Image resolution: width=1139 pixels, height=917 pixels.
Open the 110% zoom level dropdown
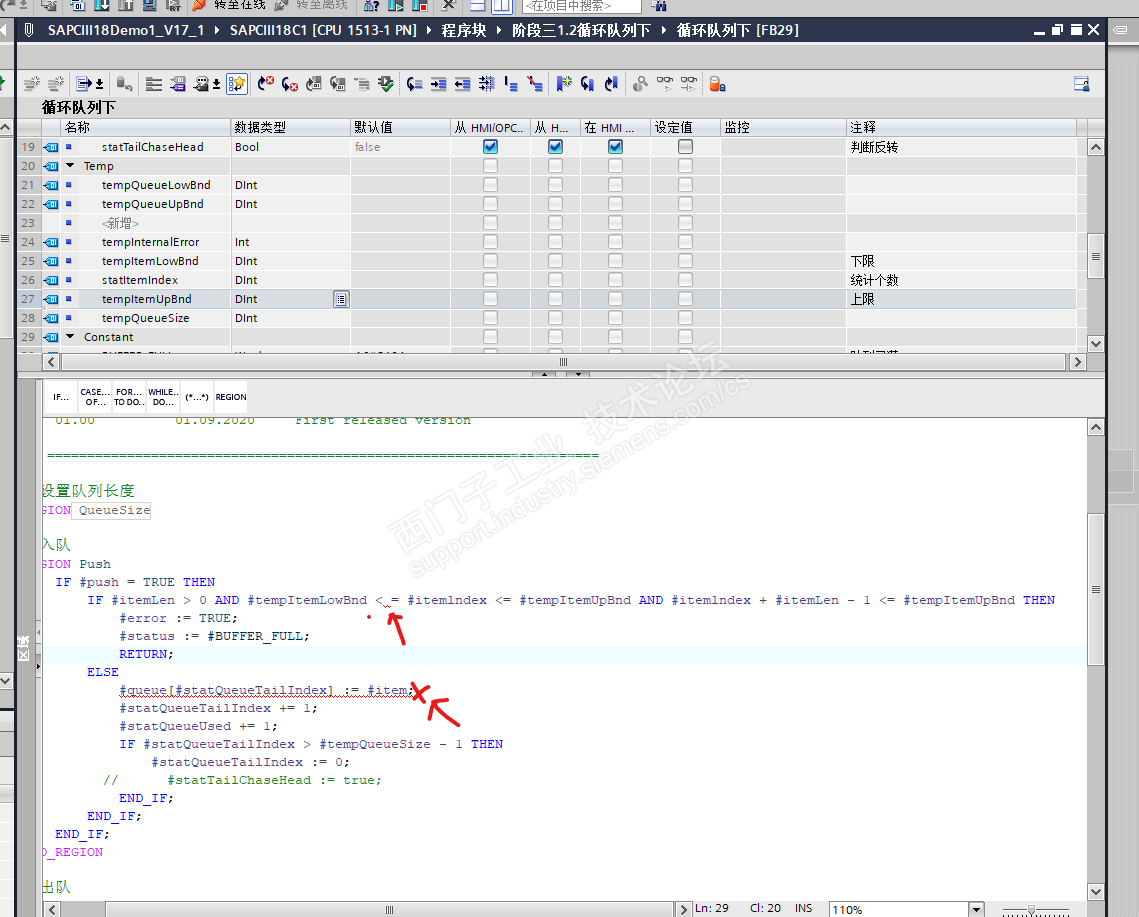pyautogui.click(x=976, y=909)
